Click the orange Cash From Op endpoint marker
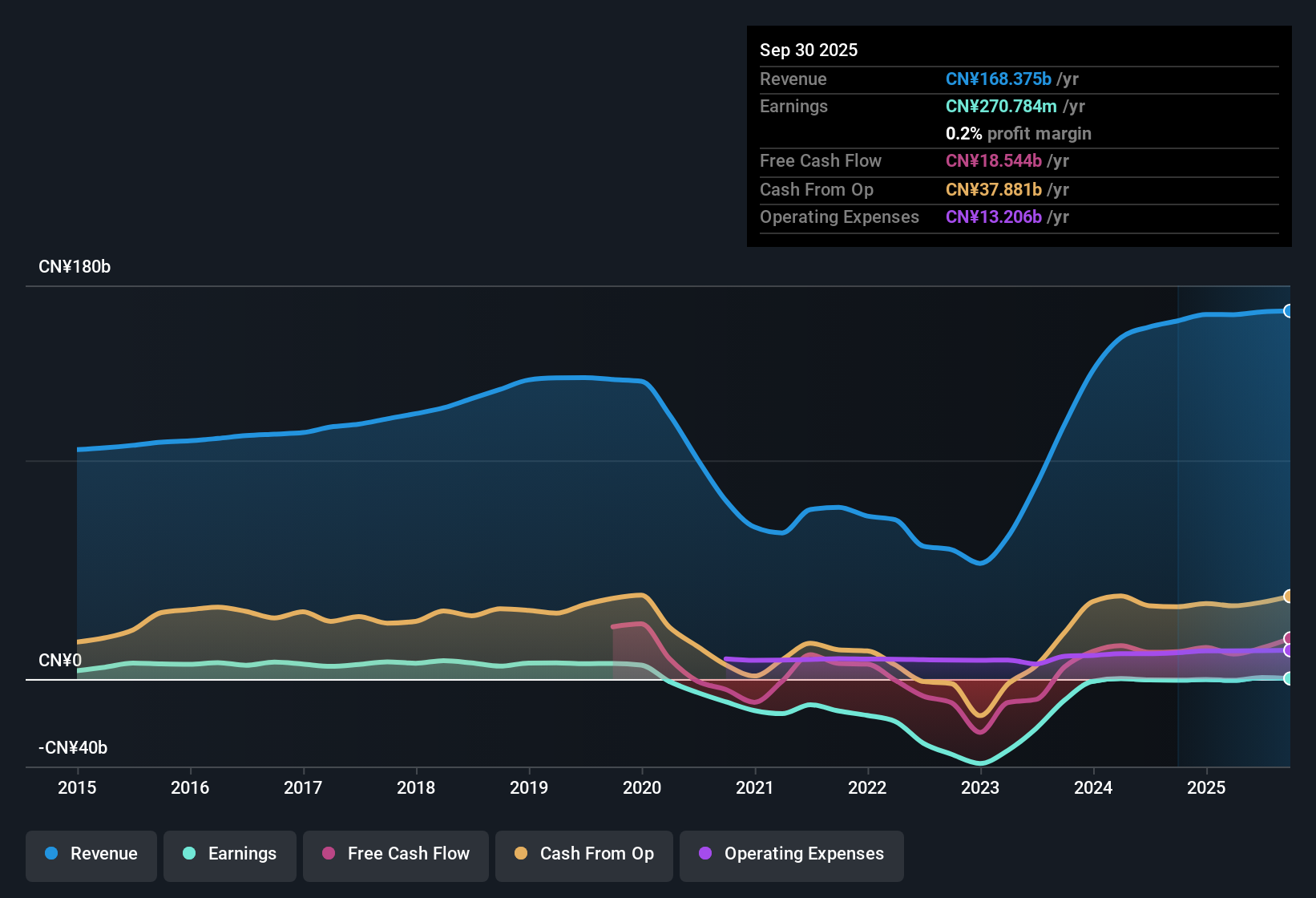 (1289, 595)
